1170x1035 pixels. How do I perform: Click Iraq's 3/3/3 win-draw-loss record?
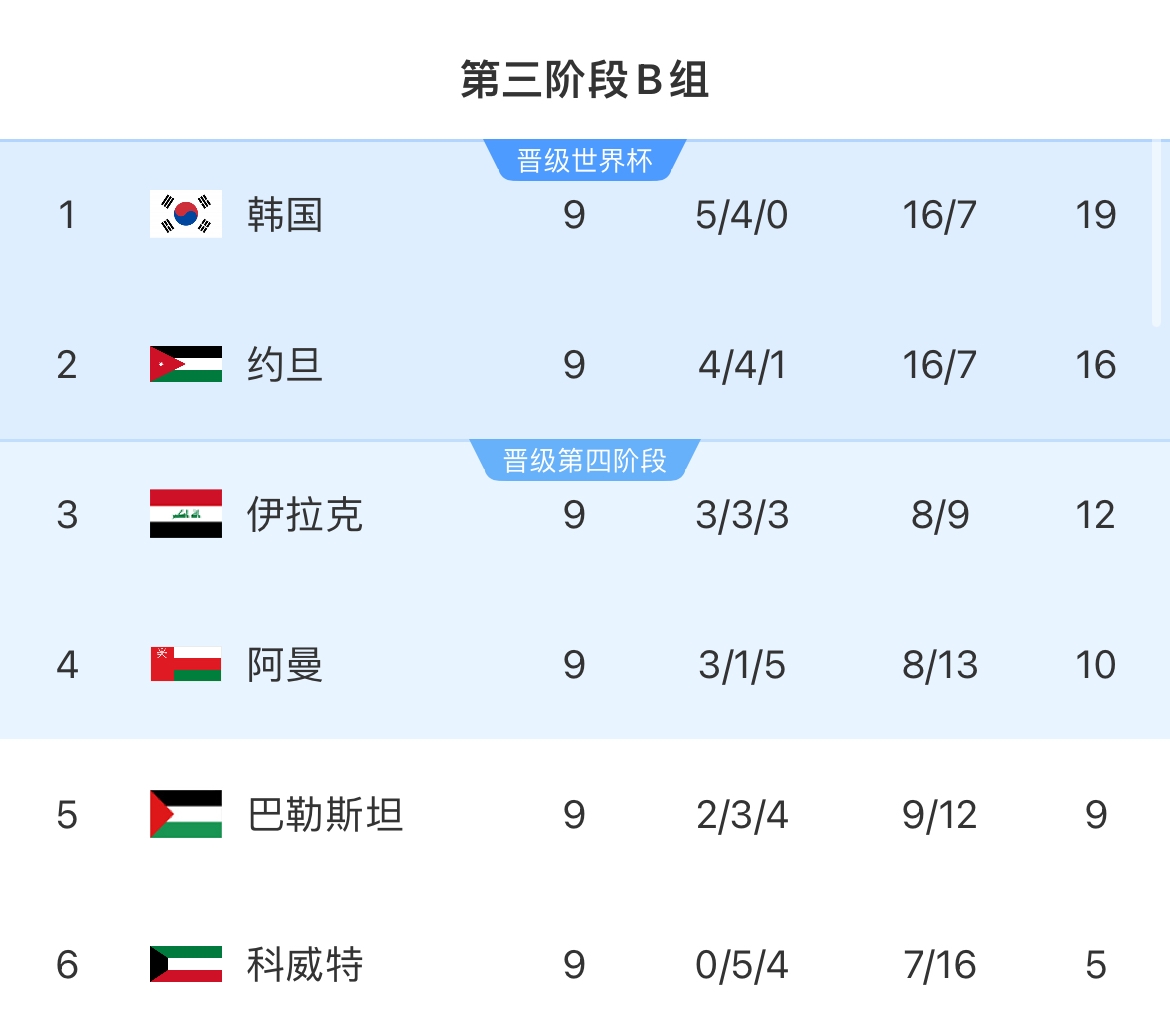(x=742, y=514)
